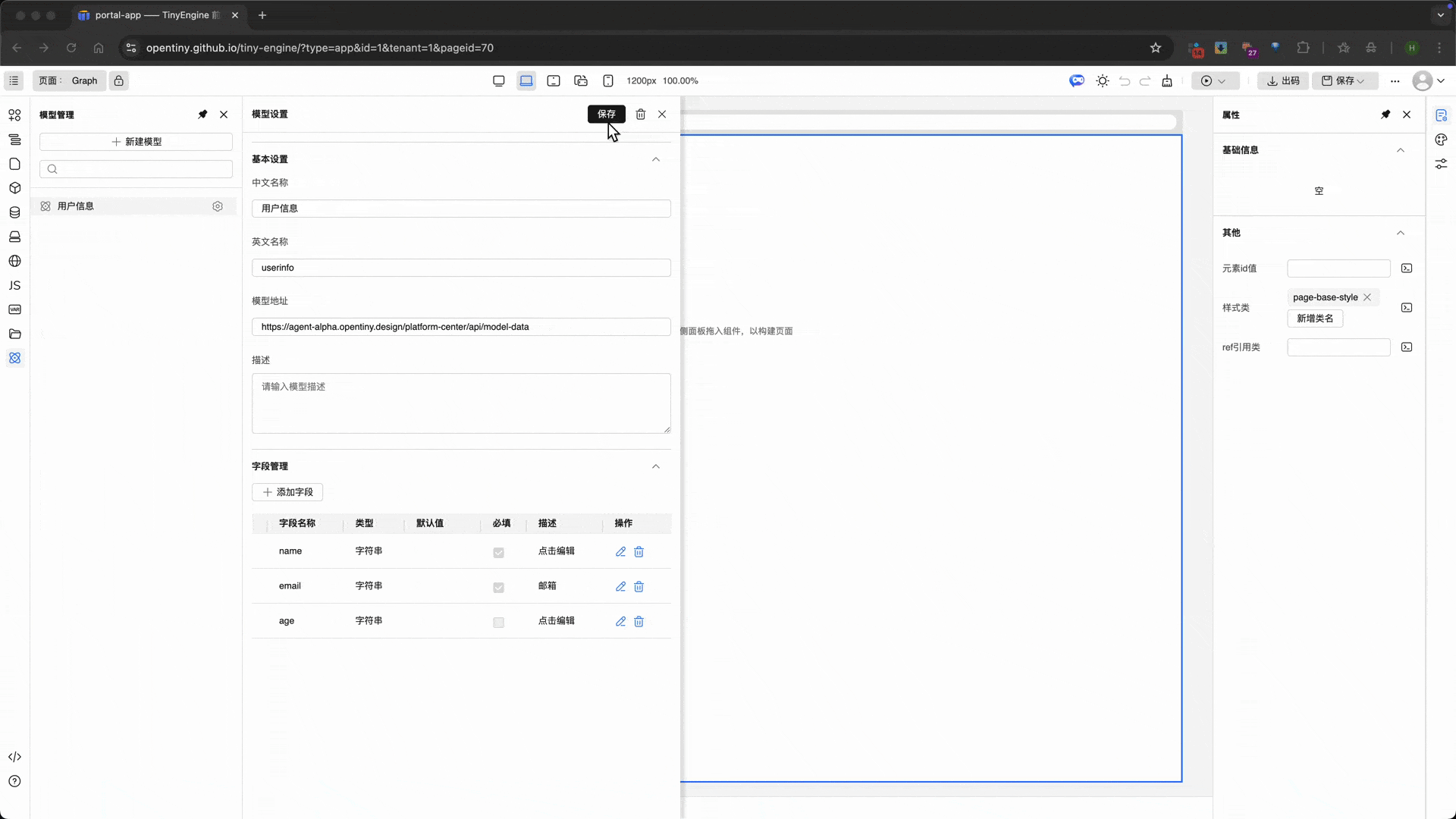Image resolution: width=1456 pixels, height=819 pixels.
Task: Collapse the 字段管理 section
Action: point(656,466)
